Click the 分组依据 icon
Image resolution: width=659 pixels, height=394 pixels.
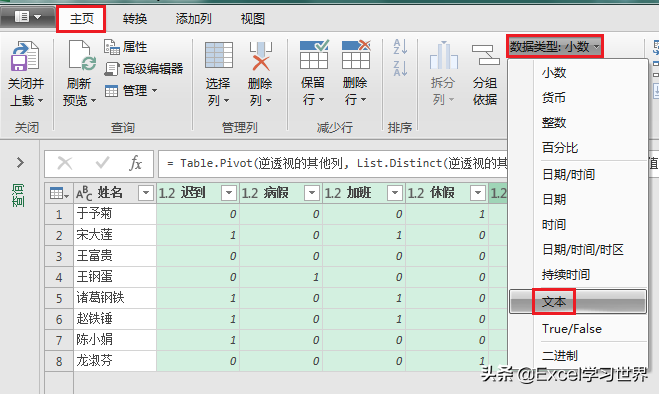(485, 55)
